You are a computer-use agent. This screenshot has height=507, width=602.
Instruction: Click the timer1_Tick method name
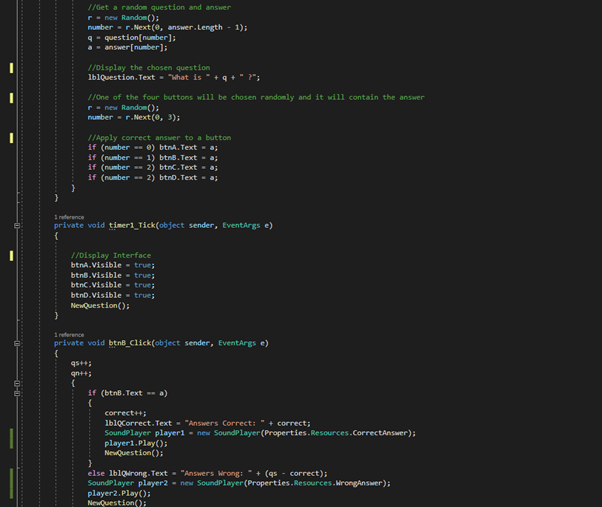132,225
